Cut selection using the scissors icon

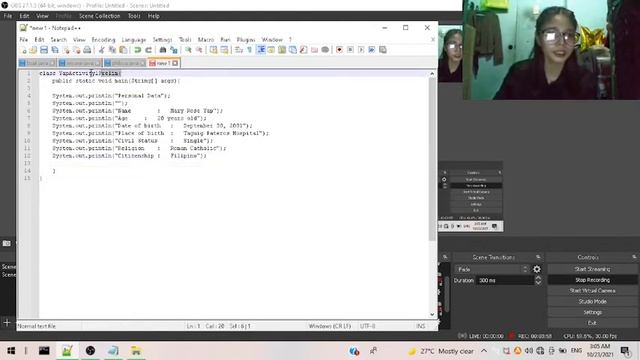[x=101, y=50]
